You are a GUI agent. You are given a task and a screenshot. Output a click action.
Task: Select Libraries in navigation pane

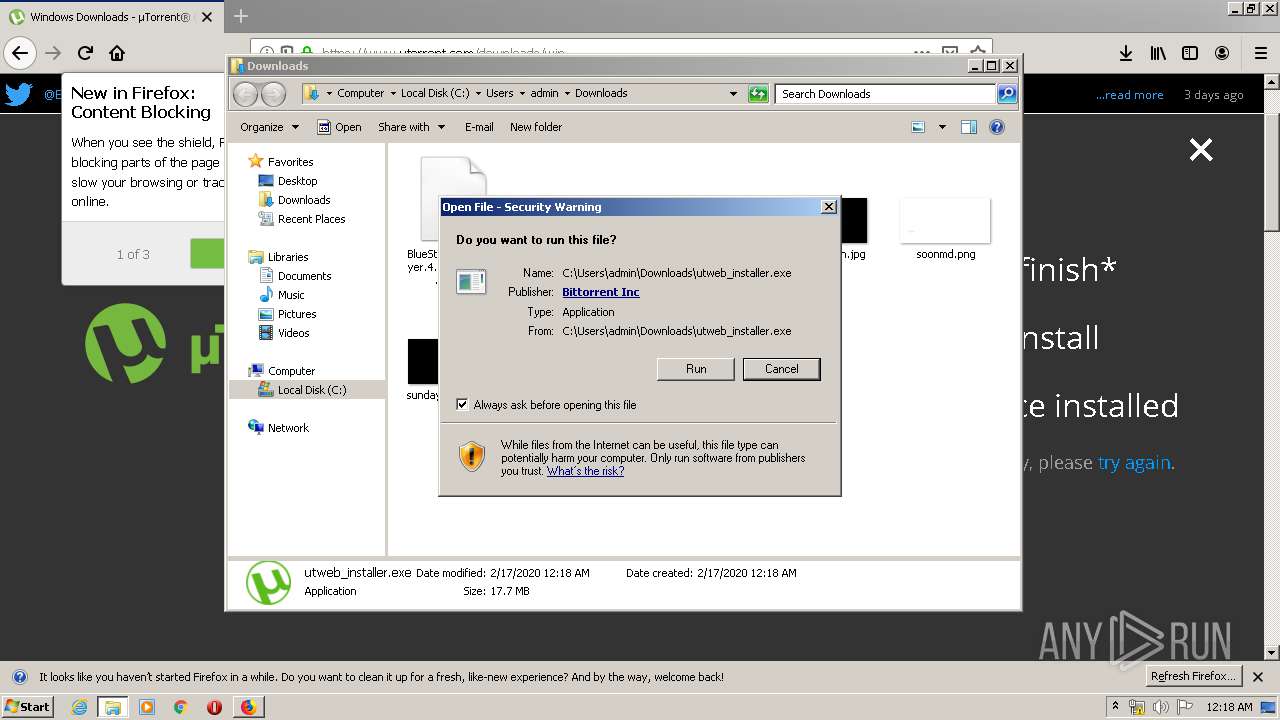[x=288, y=257]
